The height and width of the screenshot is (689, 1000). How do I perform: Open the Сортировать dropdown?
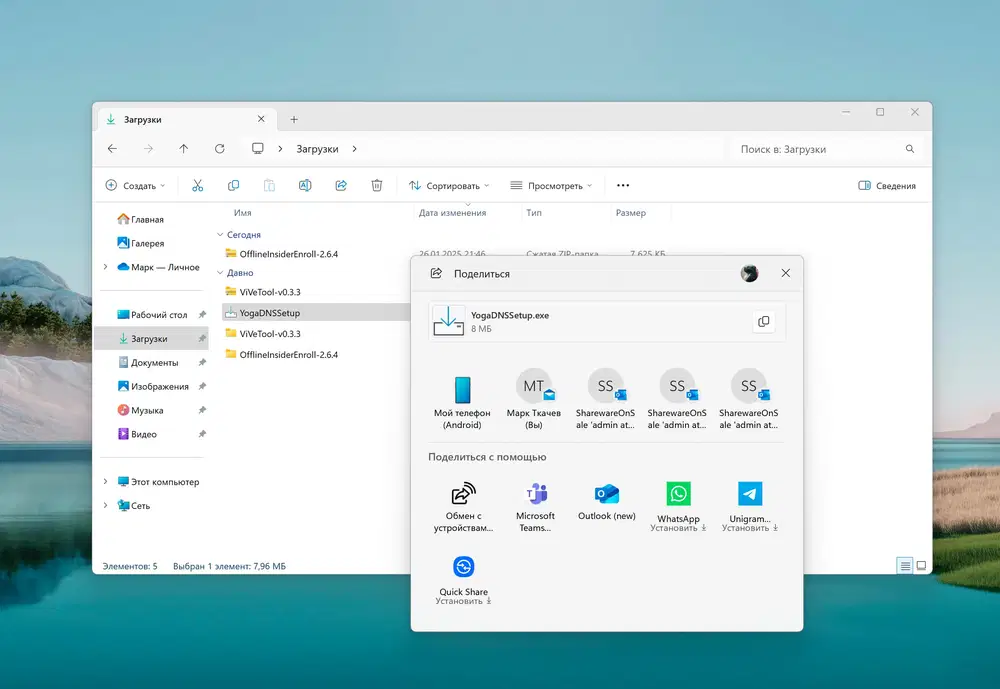point(449,186)
